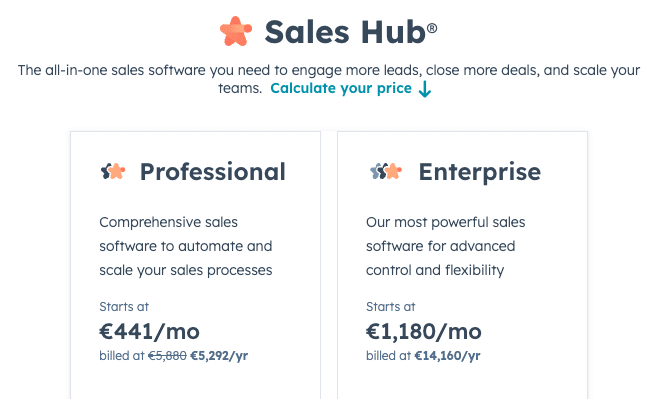Select the Professional plan title
The image size is (667, 399).
click(x=213, y=172)
